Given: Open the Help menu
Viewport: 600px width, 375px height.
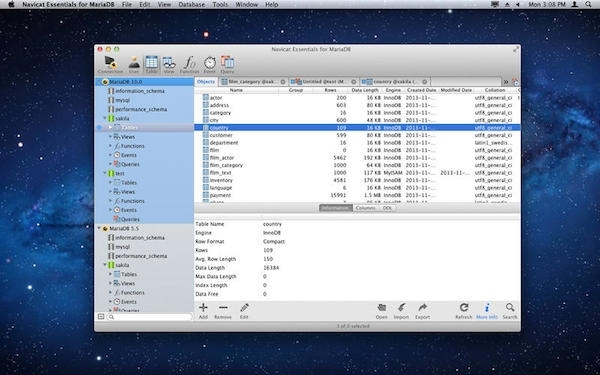Looking at the screenshot, I should (x=272, y=5).
